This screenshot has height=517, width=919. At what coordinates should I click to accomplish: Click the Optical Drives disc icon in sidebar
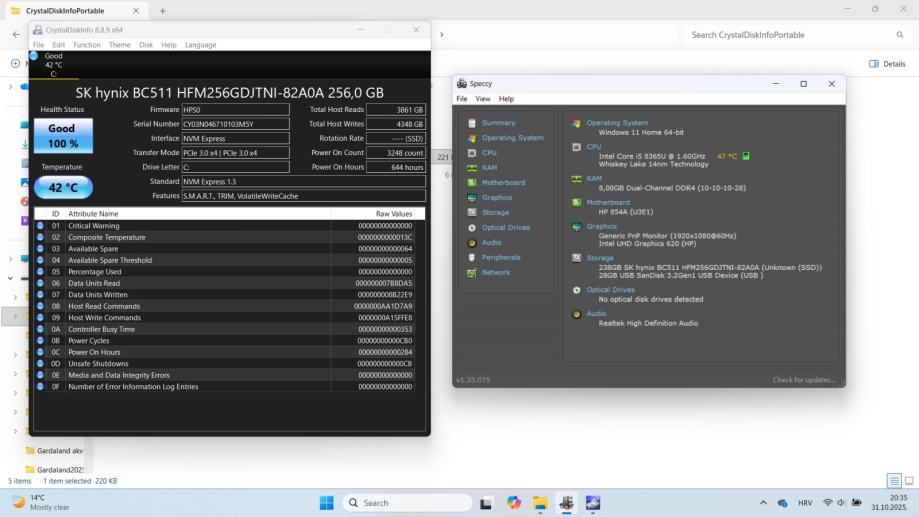[472, 228]
